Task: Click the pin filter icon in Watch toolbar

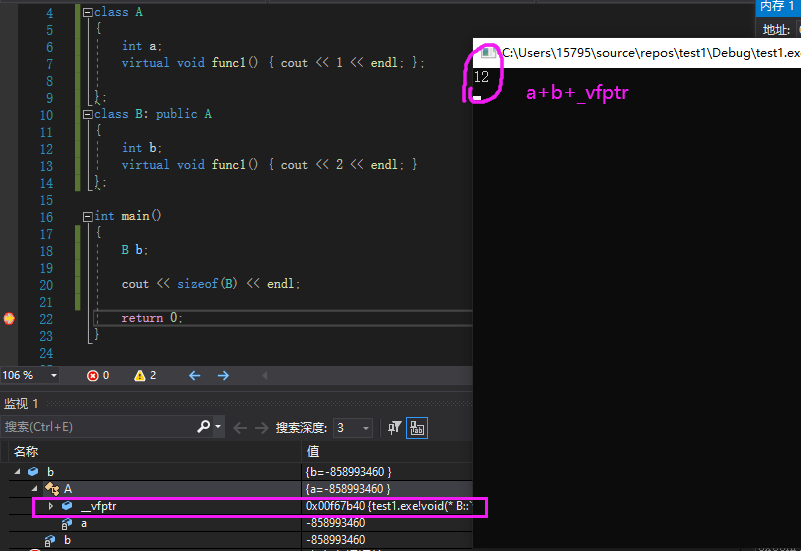Action: [394, 427]
